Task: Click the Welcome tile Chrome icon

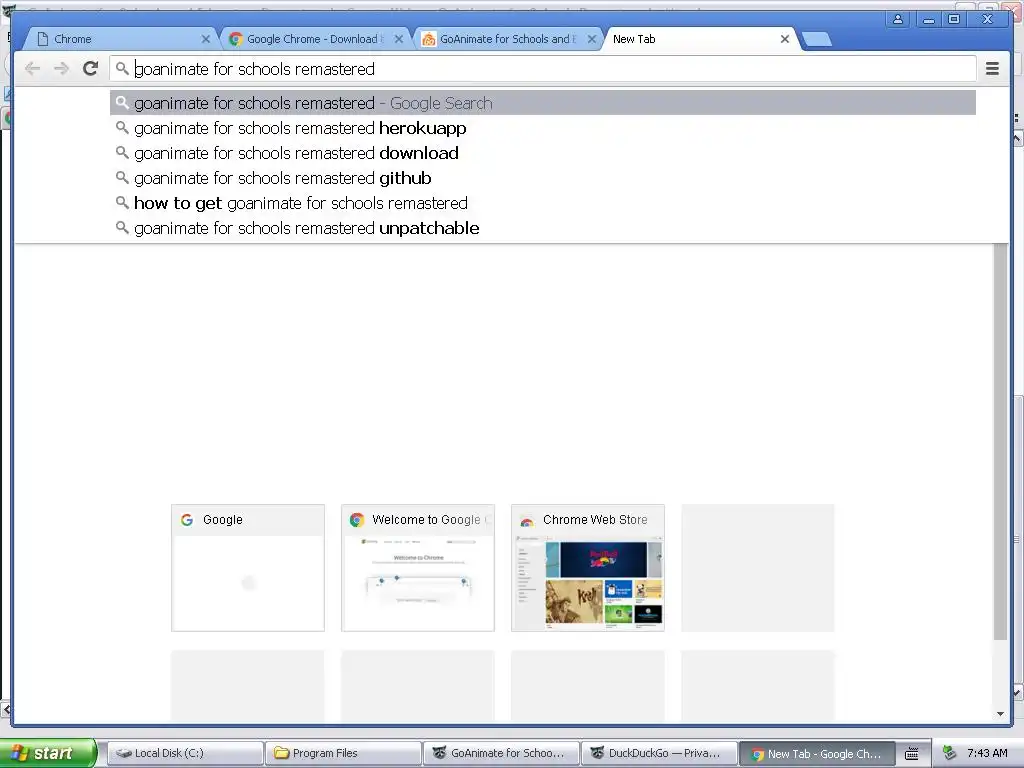Action: [x=357, y=520]
